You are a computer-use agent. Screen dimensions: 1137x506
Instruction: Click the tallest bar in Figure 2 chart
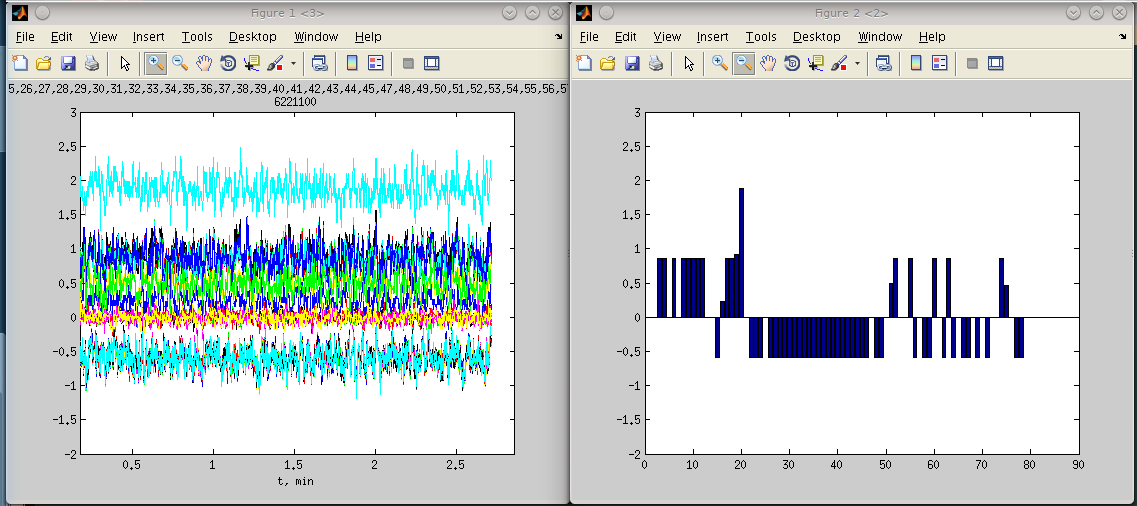coord(741,250)
